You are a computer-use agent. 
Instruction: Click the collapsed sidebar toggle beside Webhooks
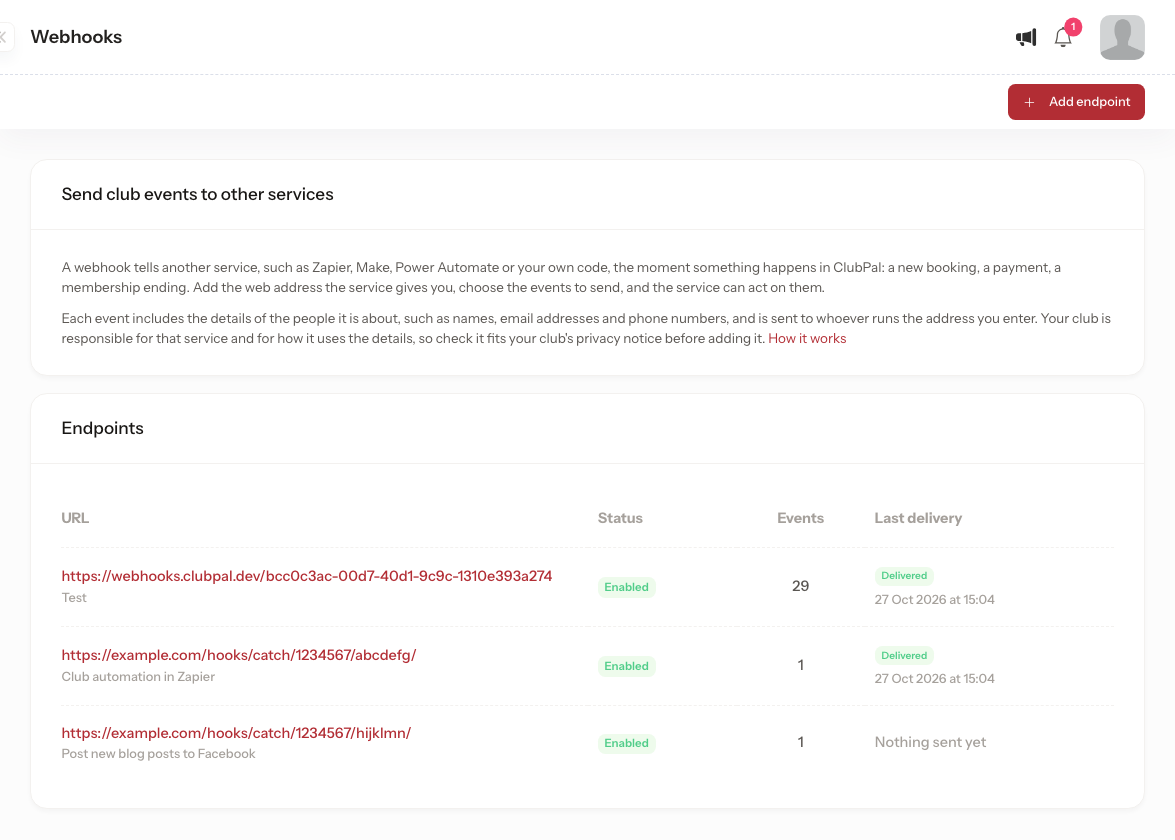(x=4, y=37)
